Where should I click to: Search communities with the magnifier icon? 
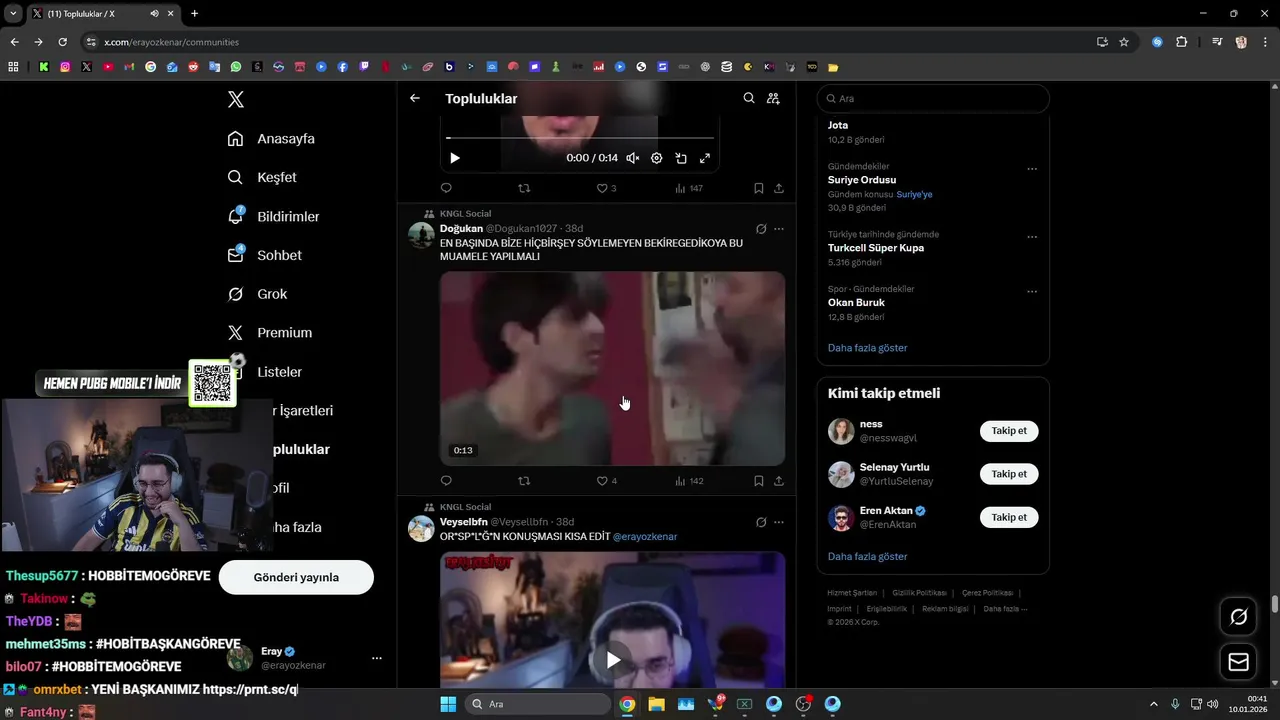coord(749,98)
